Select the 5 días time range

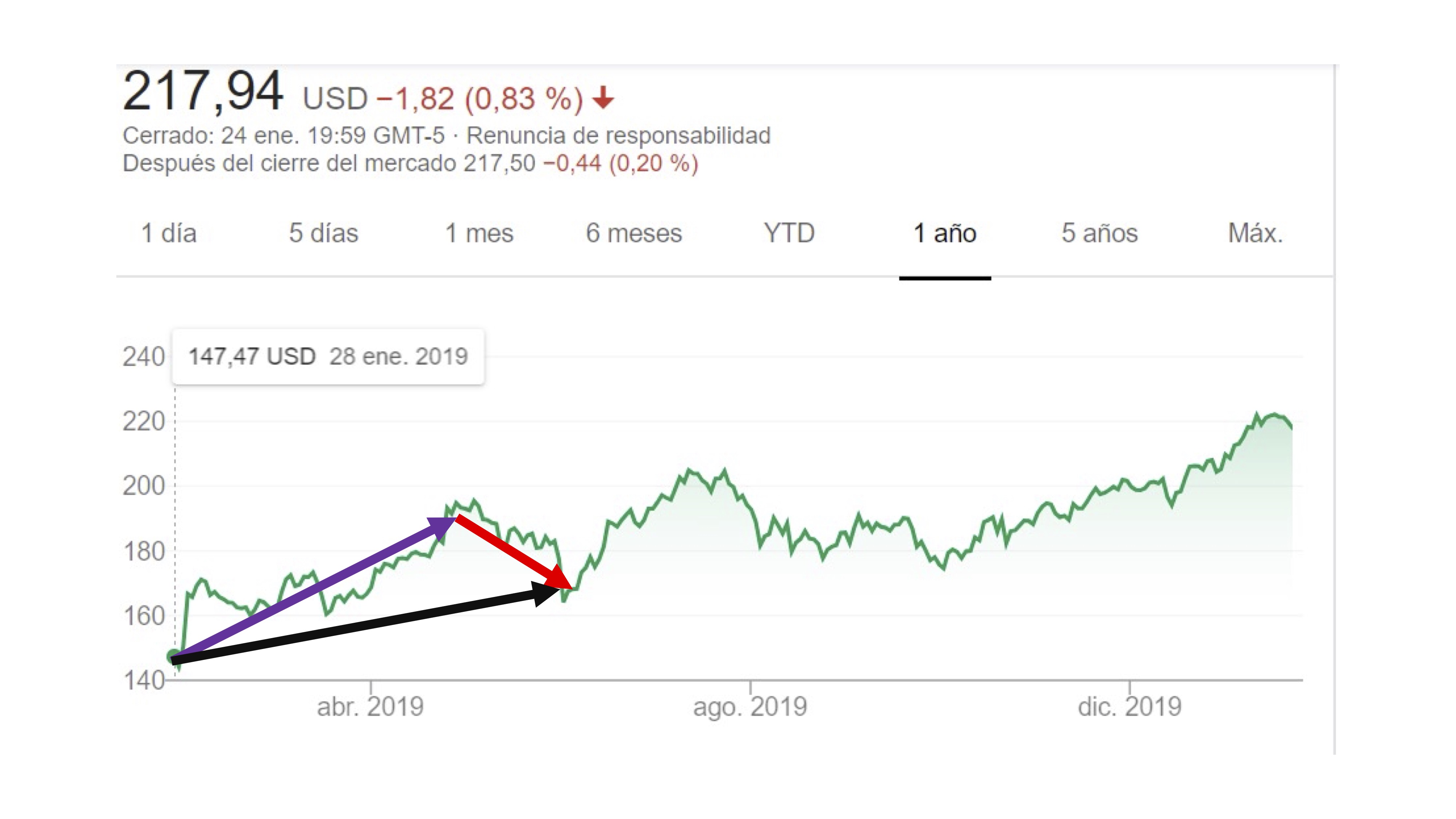pos(323,233)
